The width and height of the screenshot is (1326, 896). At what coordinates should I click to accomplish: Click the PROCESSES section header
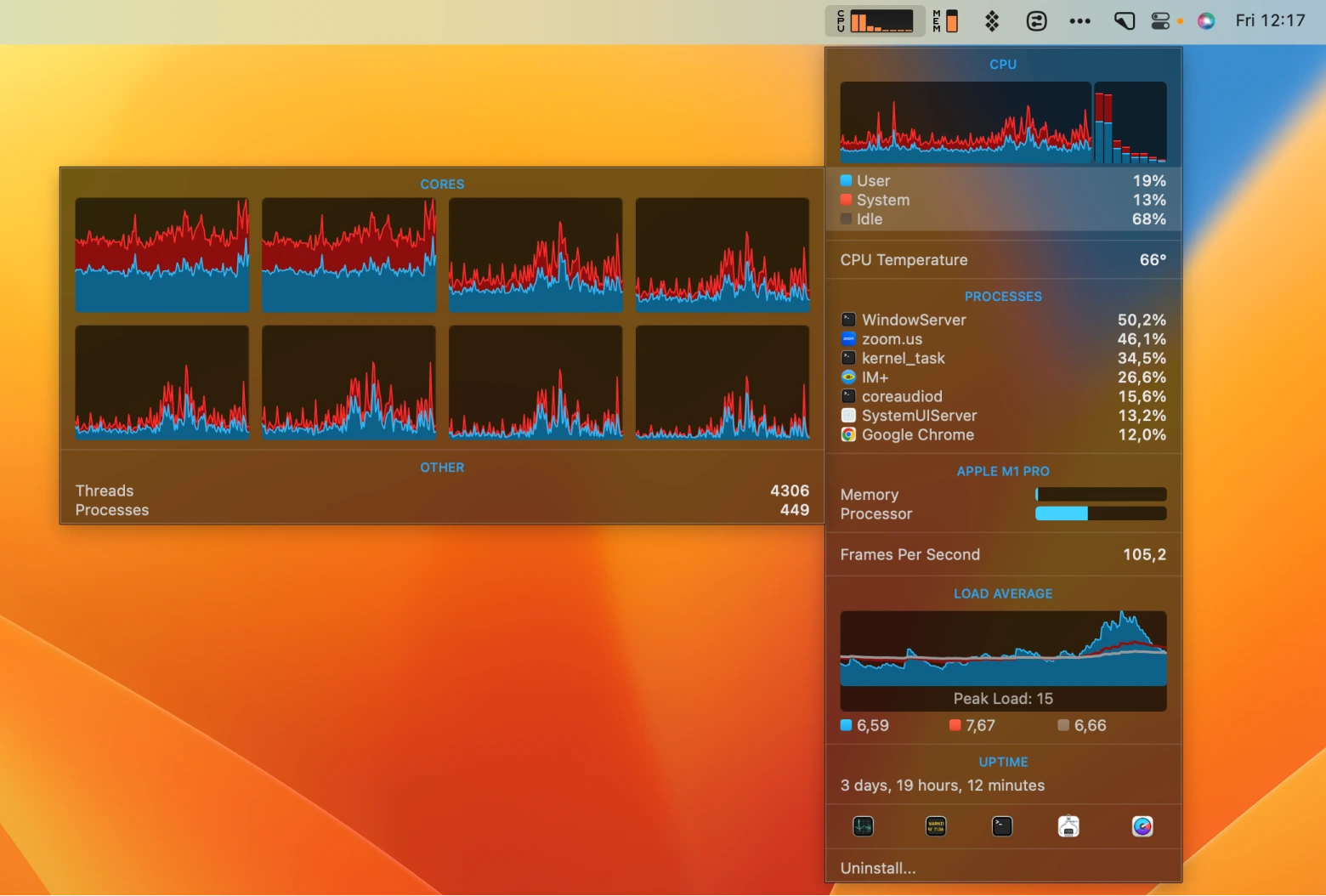(1003, 297)
